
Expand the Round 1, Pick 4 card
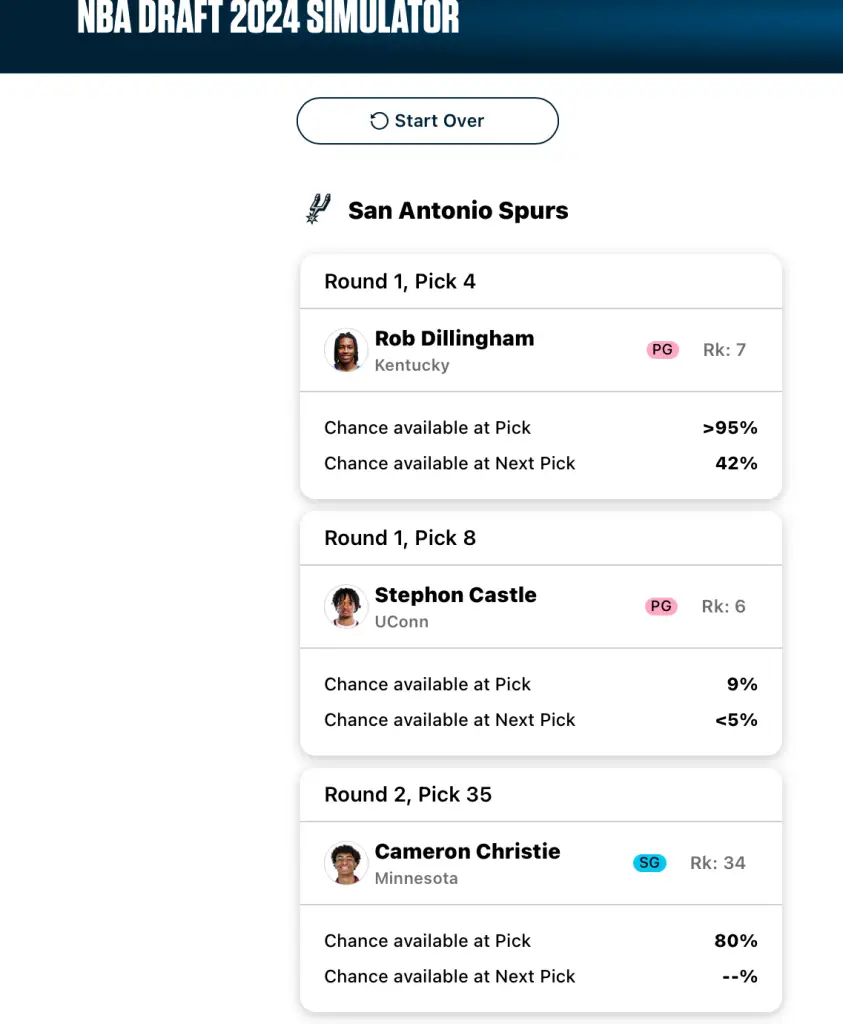[x=399, y=281]
